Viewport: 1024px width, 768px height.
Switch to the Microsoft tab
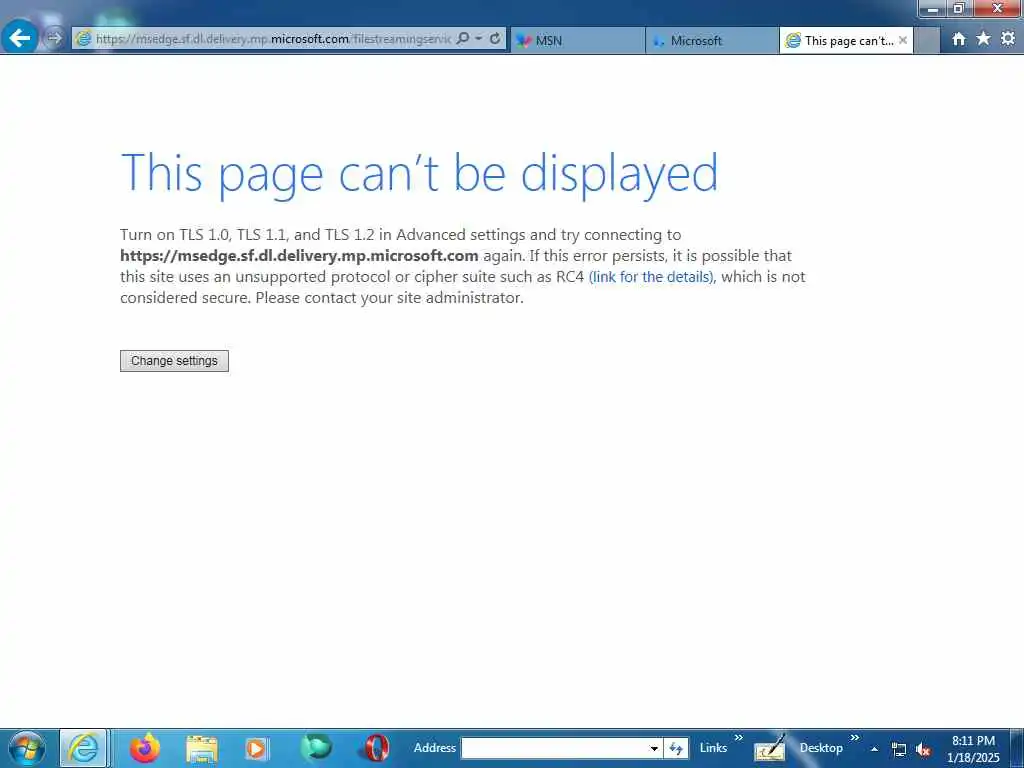tap(712, 40)
